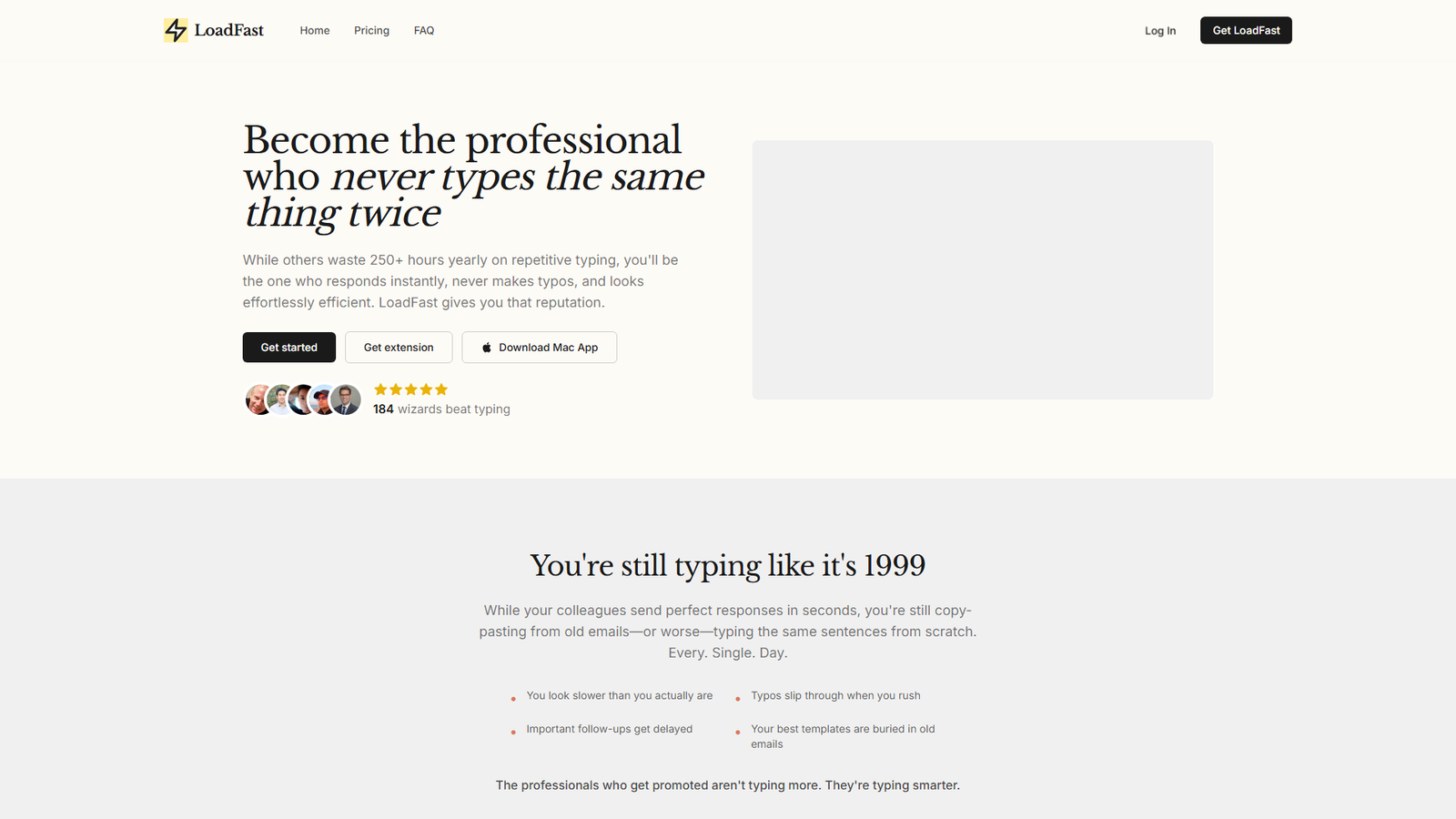Click the first gold rating star
This screenshot has width=1456, height=819.
380,389
